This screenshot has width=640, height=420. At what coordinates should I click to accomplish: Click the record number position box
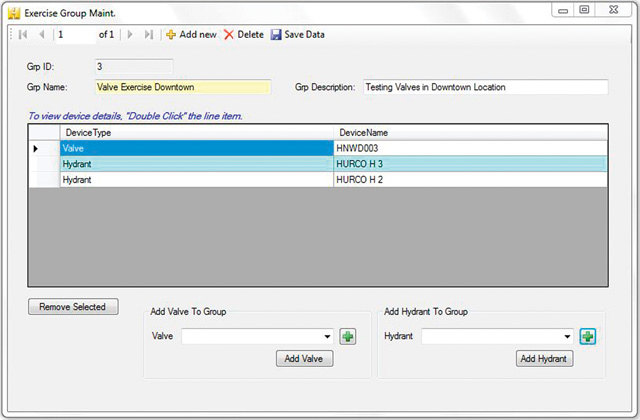[x=74, y=35]
